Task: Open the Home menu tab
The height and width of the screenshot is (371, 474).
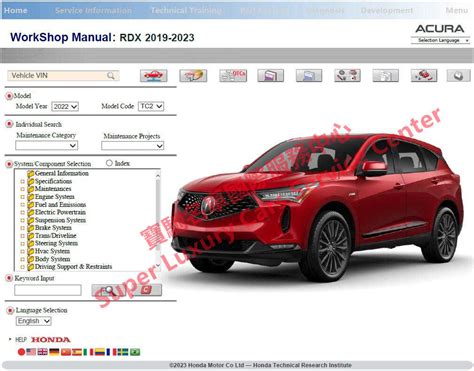Action: pos(16,10)
